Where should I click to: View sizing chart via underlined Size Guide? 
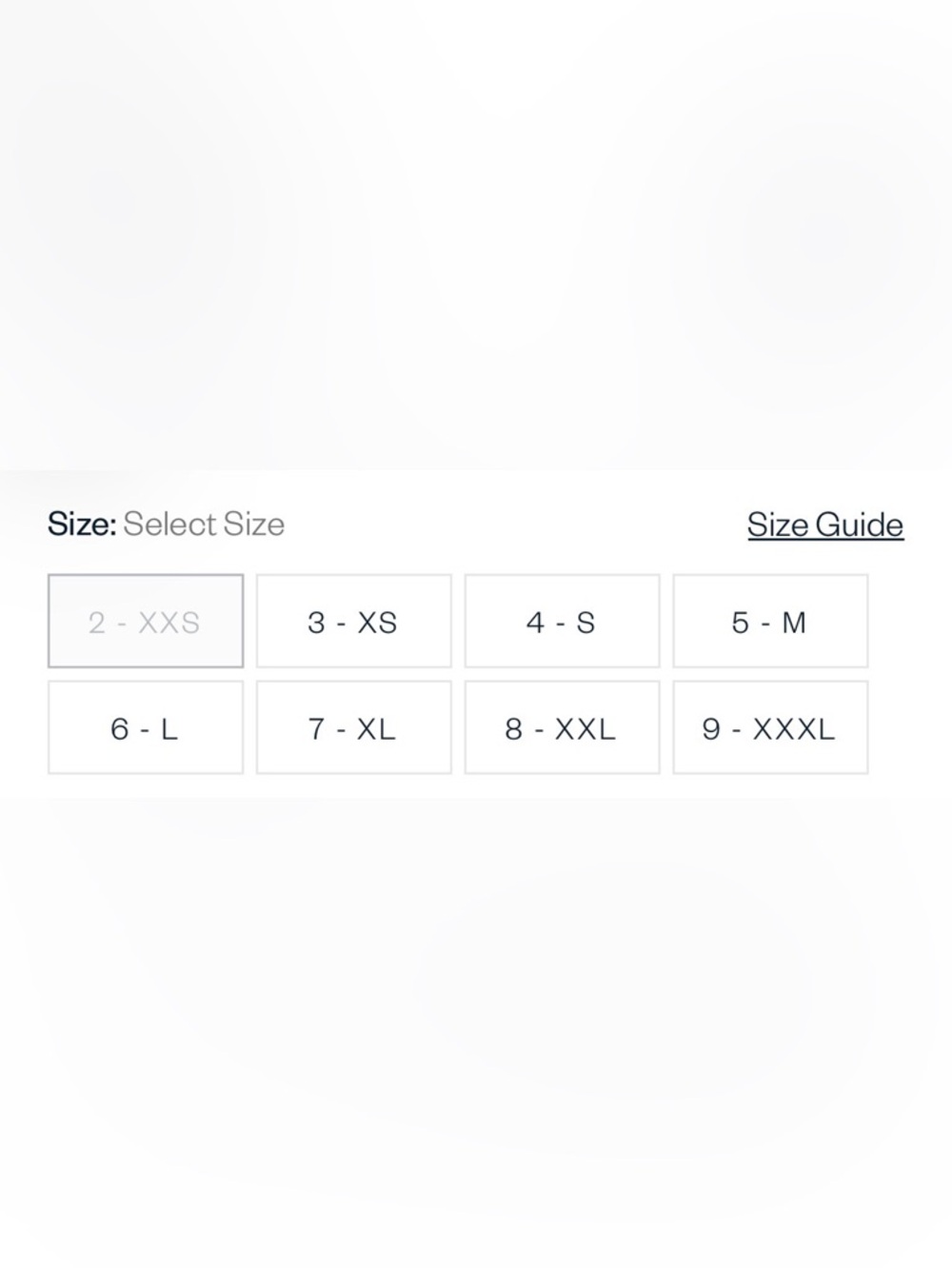[x=825, y=525]
